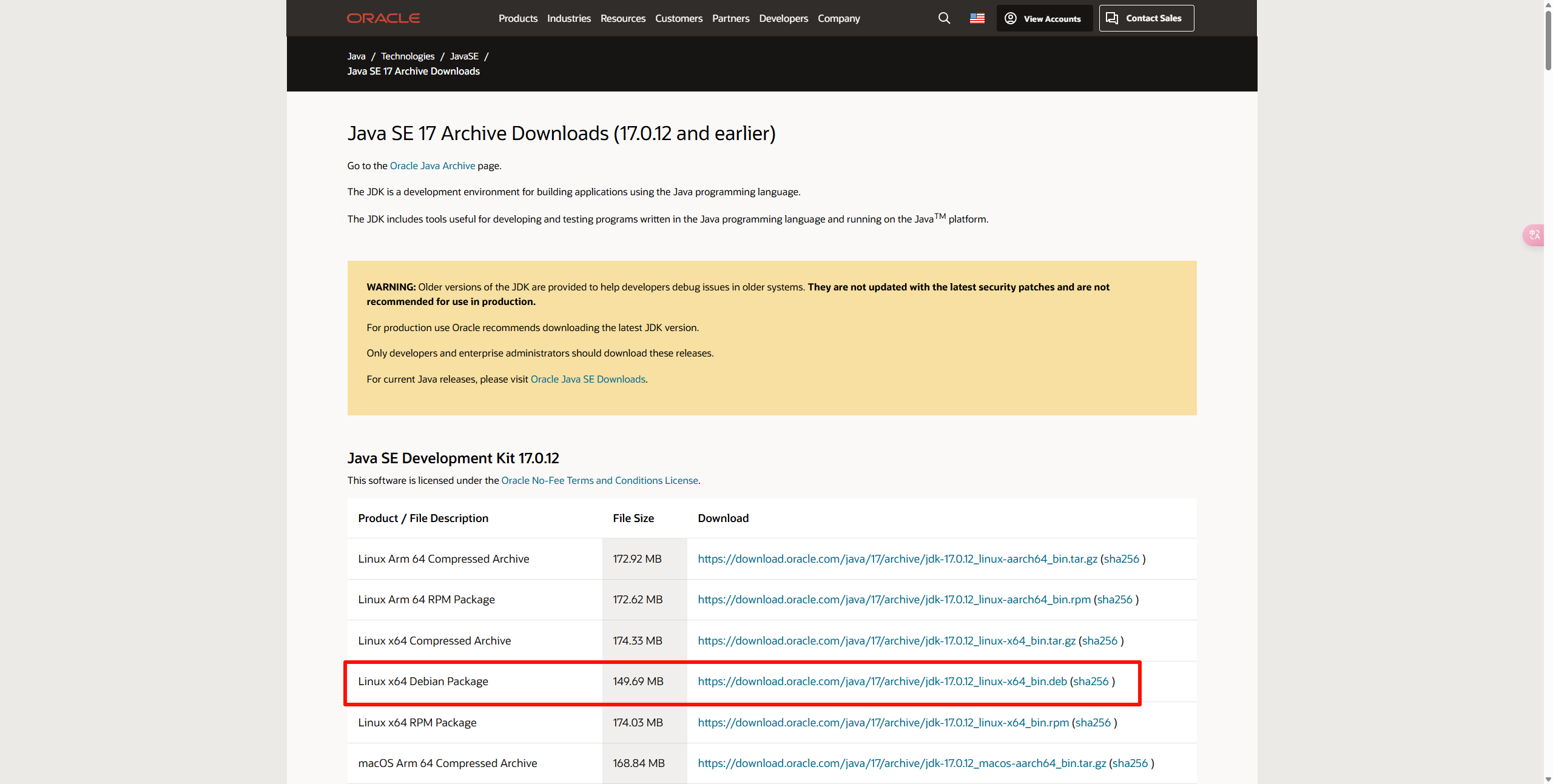Click the scrollbar up arrow

(x=1548, y=4)
